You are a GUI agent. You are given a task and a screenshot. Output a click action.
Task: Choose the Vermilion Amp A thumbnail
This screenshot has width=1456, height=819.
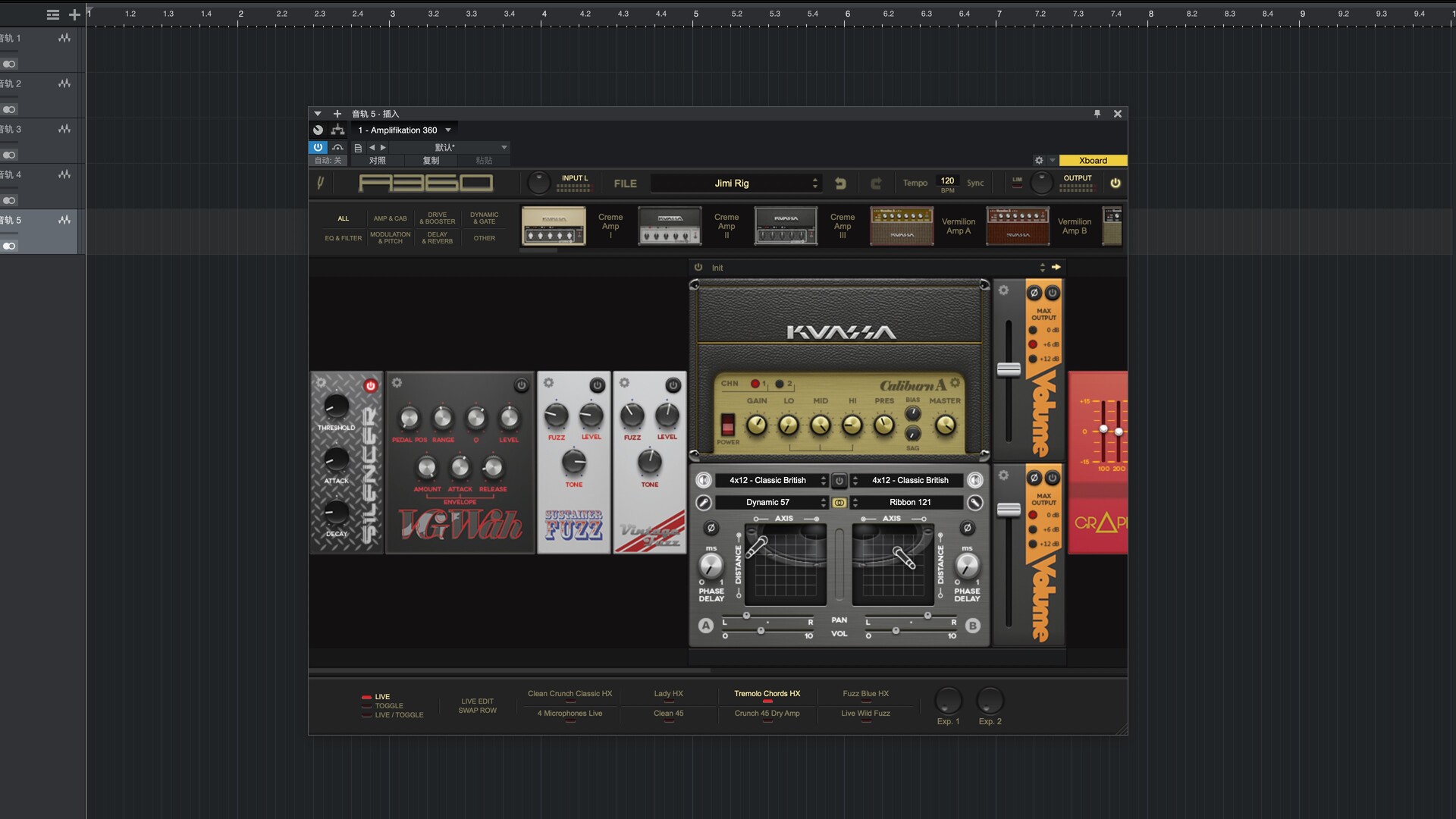(x=902, y=226)
